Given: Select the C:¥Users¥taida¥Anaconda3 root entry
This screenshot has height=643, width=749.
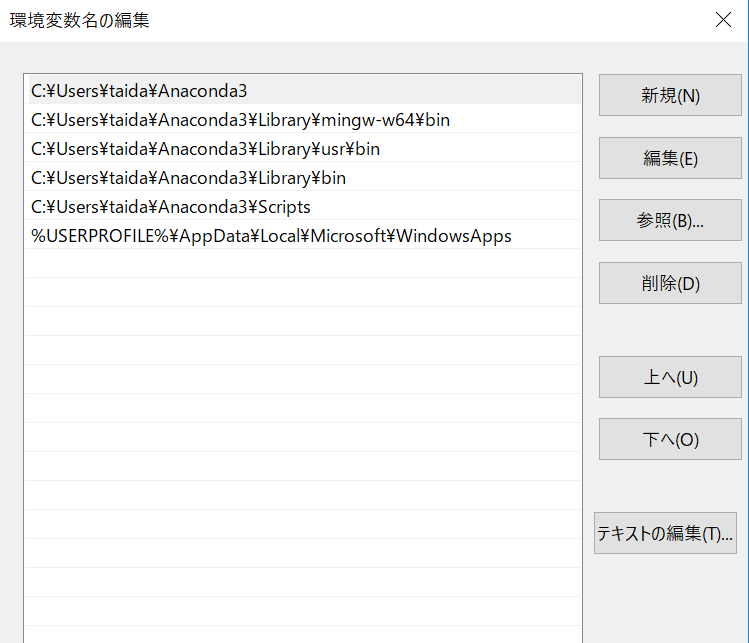Looking at the screenshot, I should 139,91.
